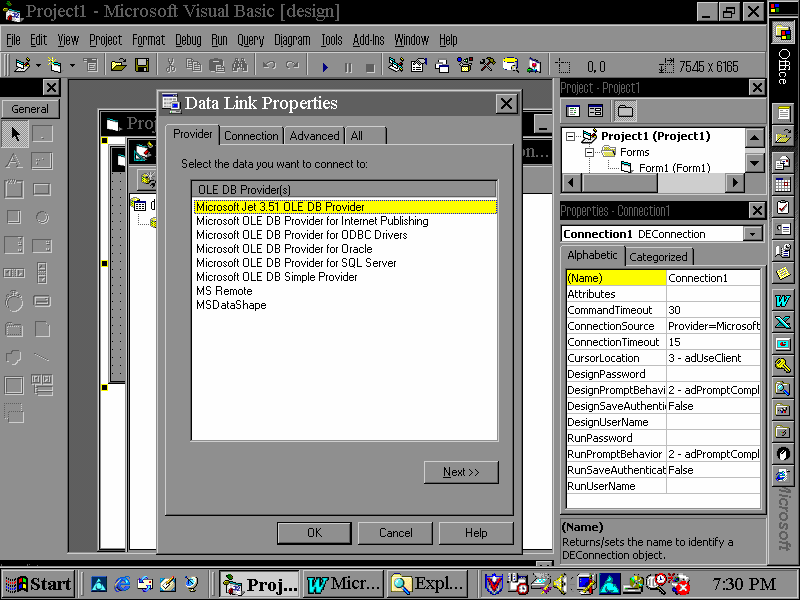Click the Next >> button
800x600 pixels.
tap(461, 472)
